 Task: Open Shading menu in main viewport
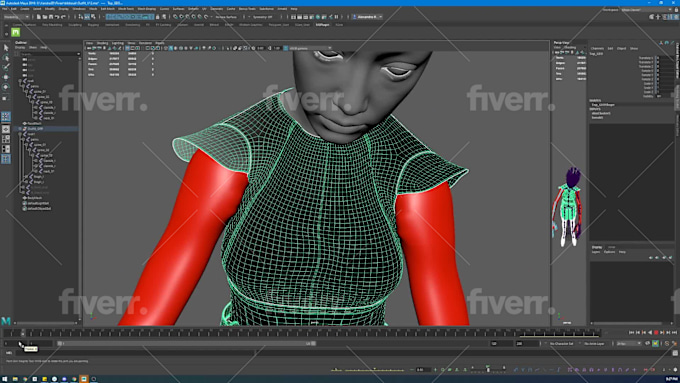coord(103,43)
